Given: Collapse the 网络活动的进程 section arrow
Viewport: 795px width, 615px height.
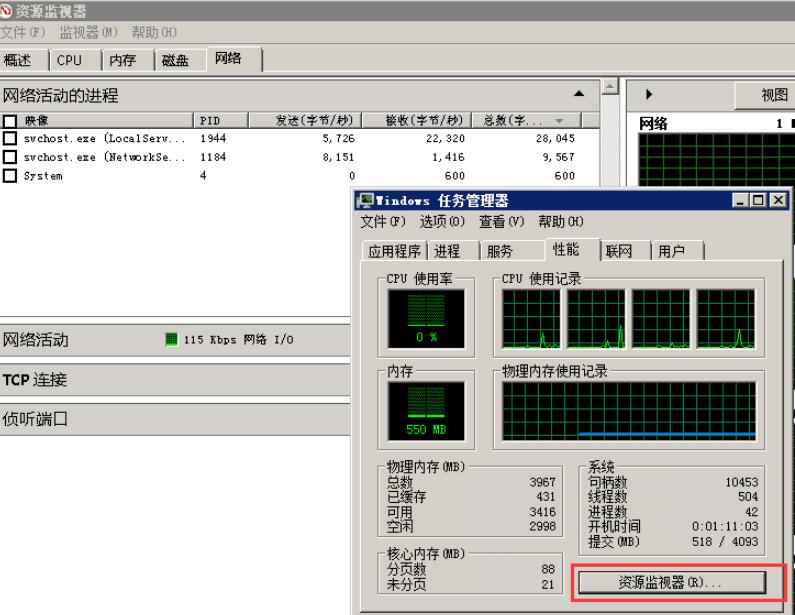Looking at the screenshot, I should tap(579, 94).
